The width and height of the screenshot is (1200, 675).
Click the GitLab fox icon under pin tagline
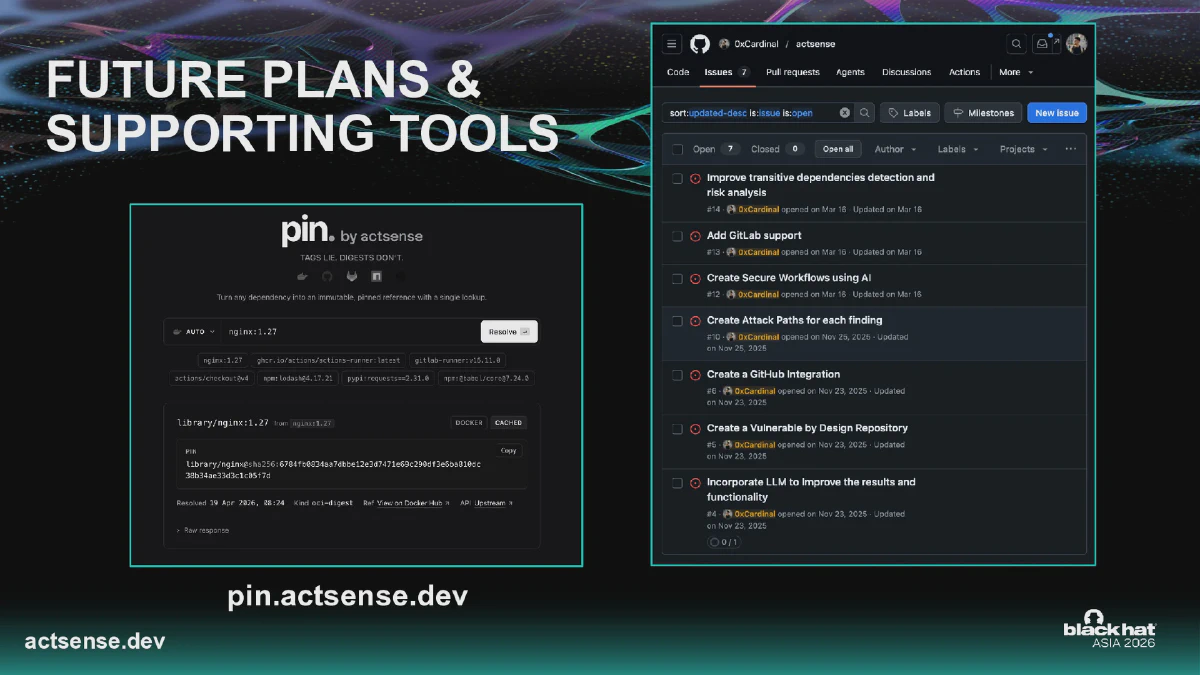tap(351, 276)
